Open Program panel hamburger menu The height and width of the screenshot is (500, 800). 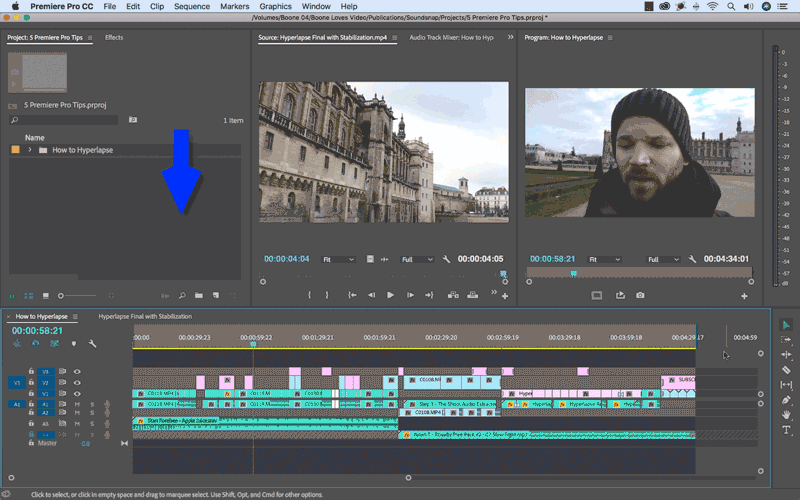click(610, 38)
